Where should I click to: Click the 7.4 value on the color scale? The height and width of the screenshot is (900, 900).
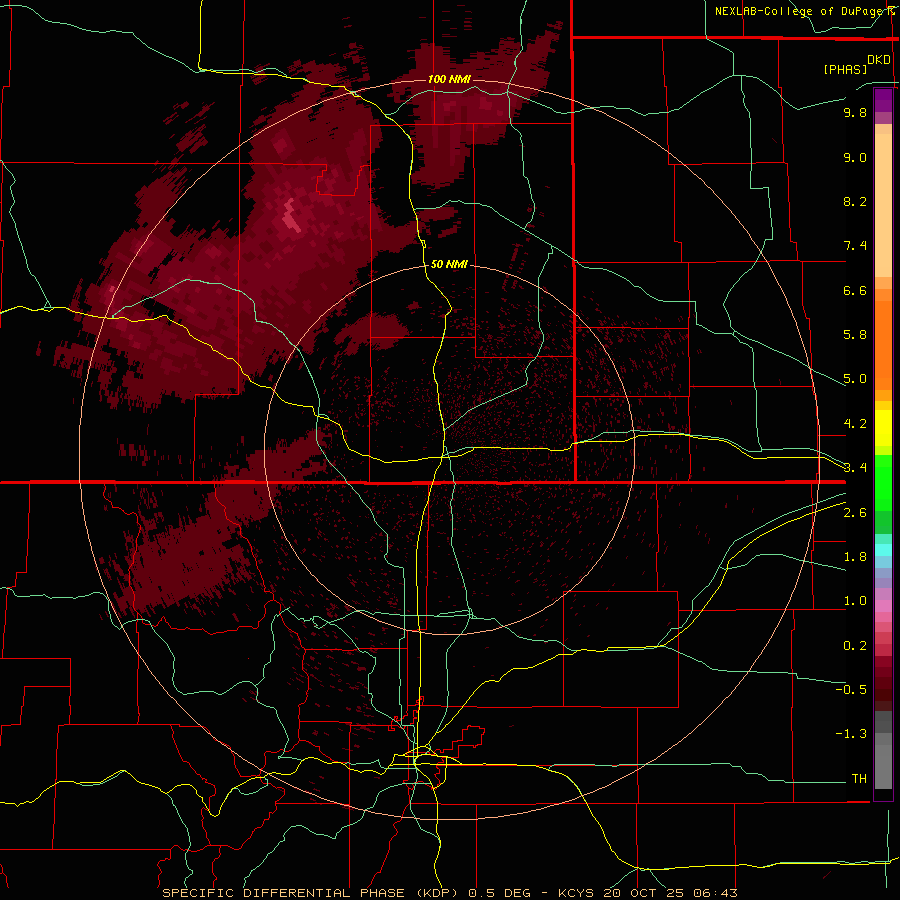855,246
